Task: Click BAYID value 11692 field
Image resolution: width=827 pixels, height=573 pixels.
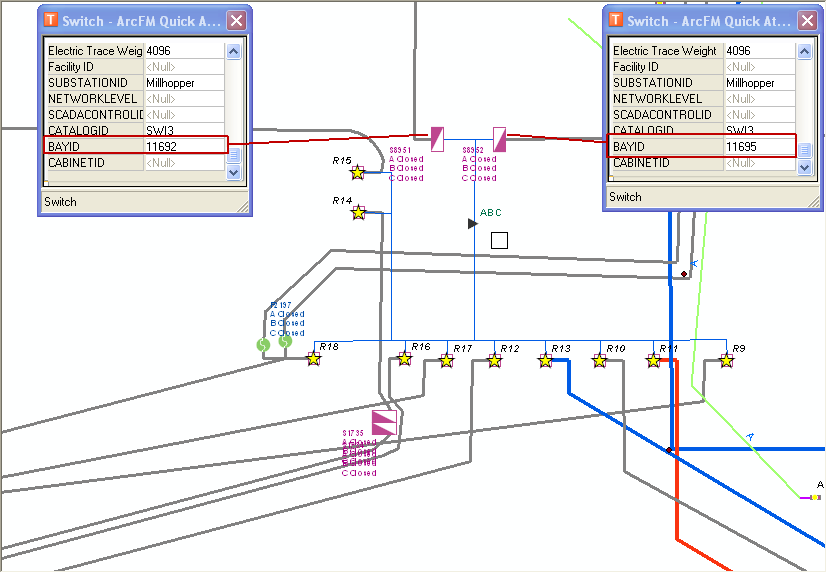Action: [x=184, y=146]
